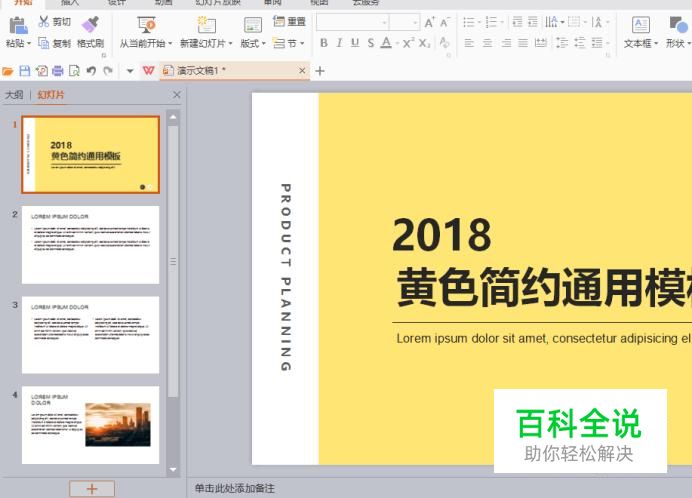Toggle Bold formatting

tap(323, 43)
